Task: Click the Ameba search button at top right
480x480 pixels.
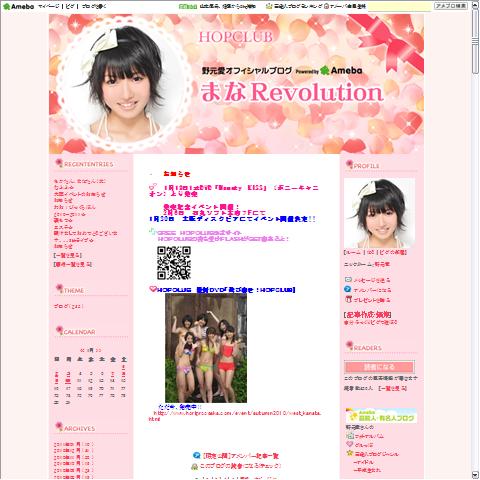Action: pyautogui.click(x=451, y=6)
